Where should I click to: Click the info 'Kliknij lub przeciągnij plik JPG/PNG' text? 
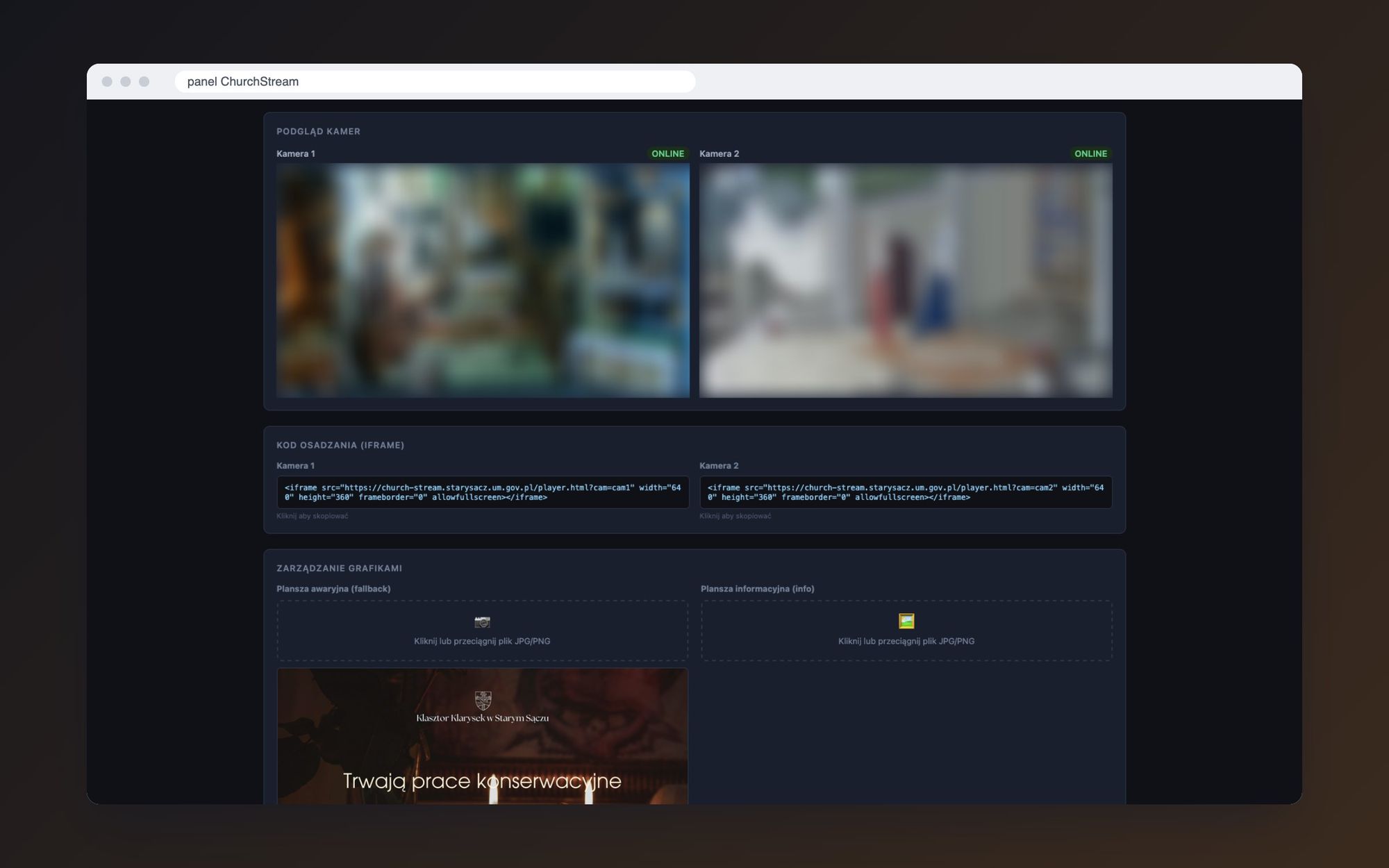coord(906,641)
